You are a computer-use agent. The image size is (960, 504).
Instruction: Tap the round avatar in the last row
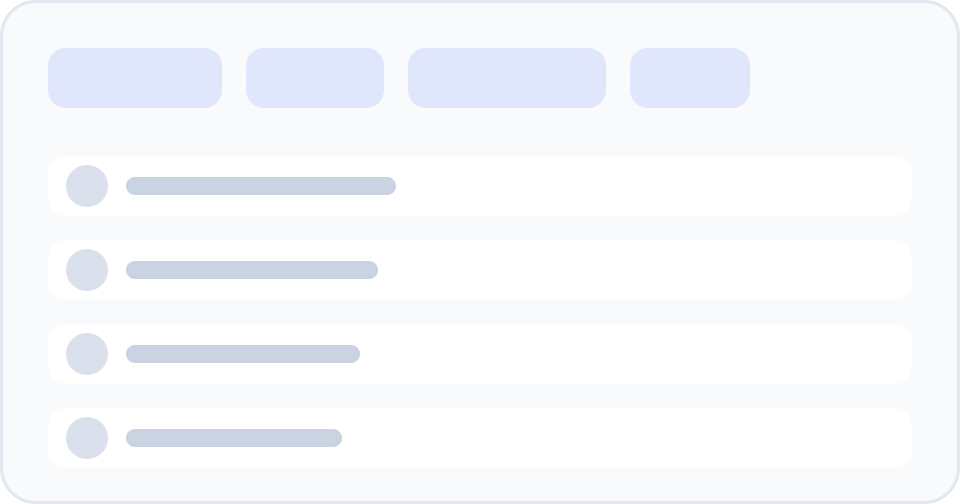(x=87, y=438)
